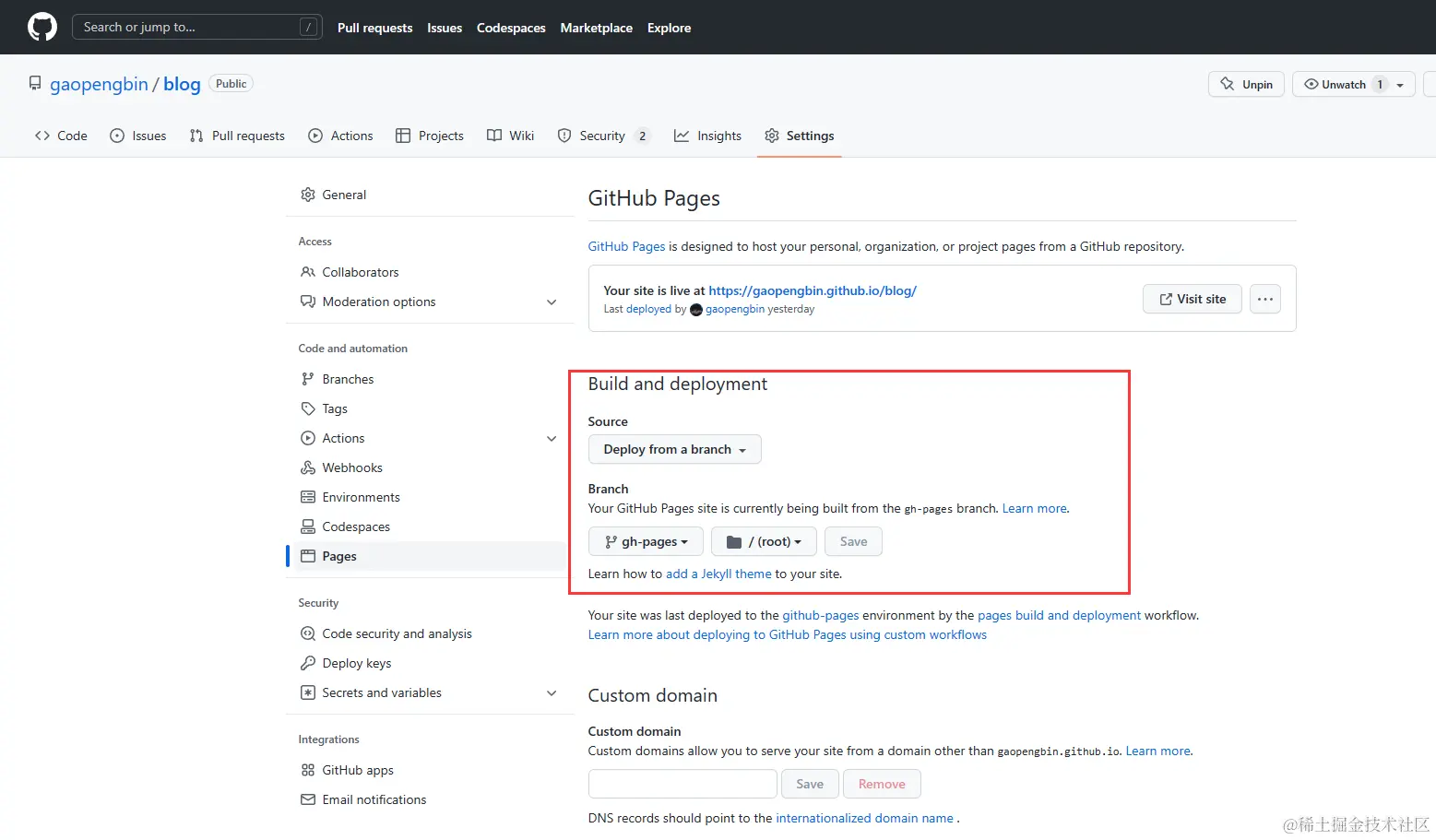Focus the Search or jump to field

pos(197,27)
